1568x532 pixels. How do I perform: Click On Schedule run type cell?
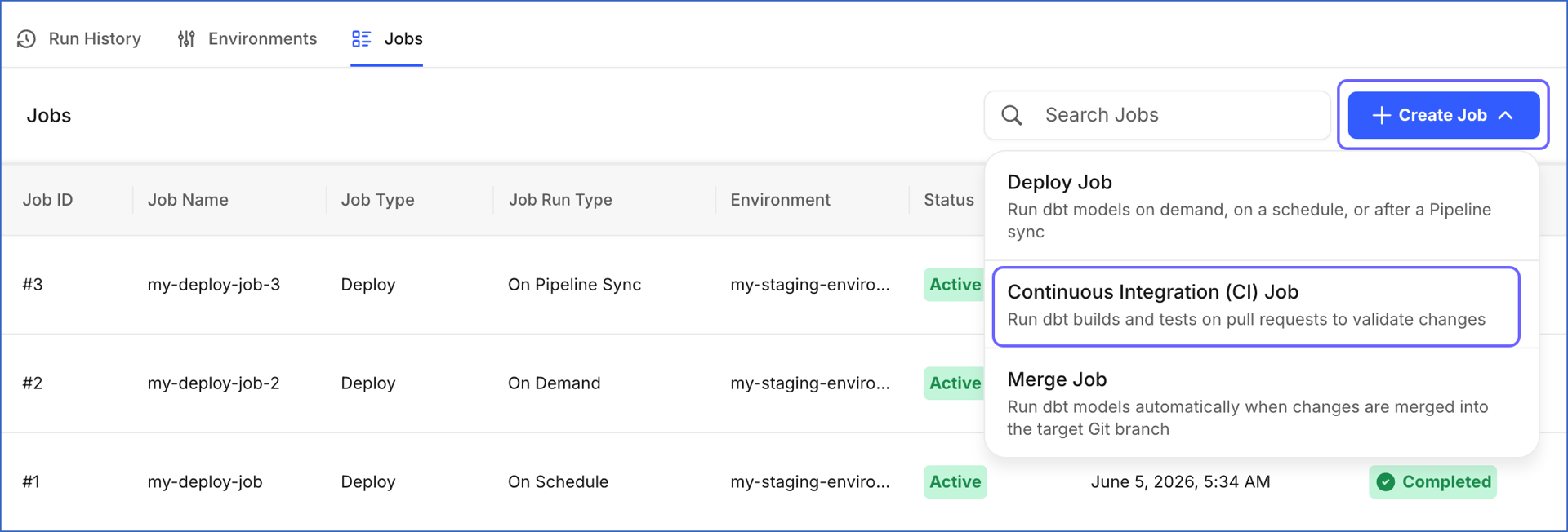(x=559, y=482)
